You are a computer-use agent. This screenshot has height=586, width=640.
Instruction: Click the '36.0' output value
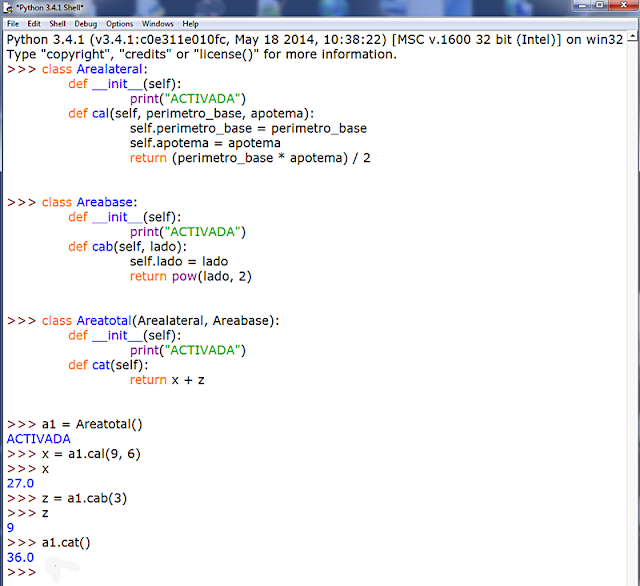tap(20, 557)
